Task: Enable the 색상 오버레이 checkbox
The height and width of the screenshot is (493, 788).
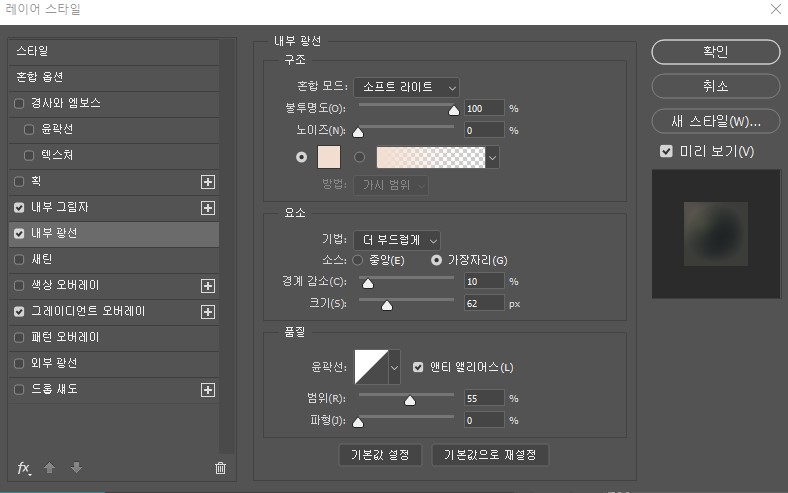Action: pyautogui.click(x=19, y=285)
